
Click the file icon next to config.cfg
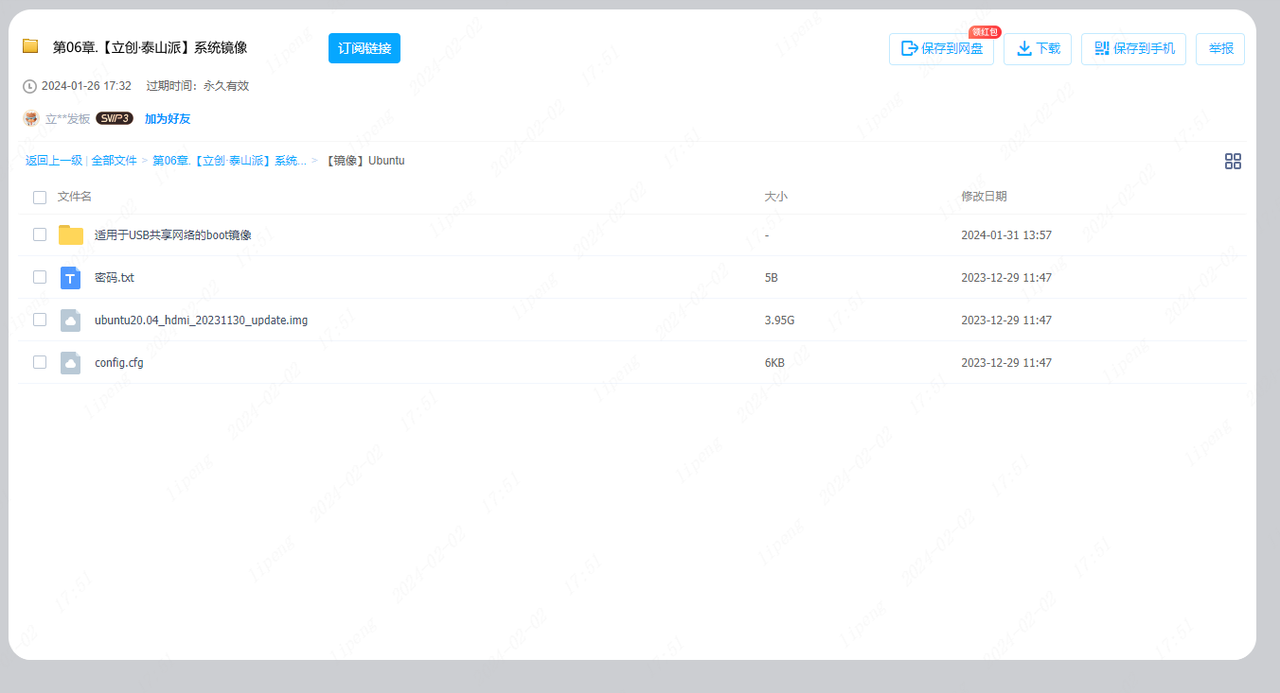[70, 362]
